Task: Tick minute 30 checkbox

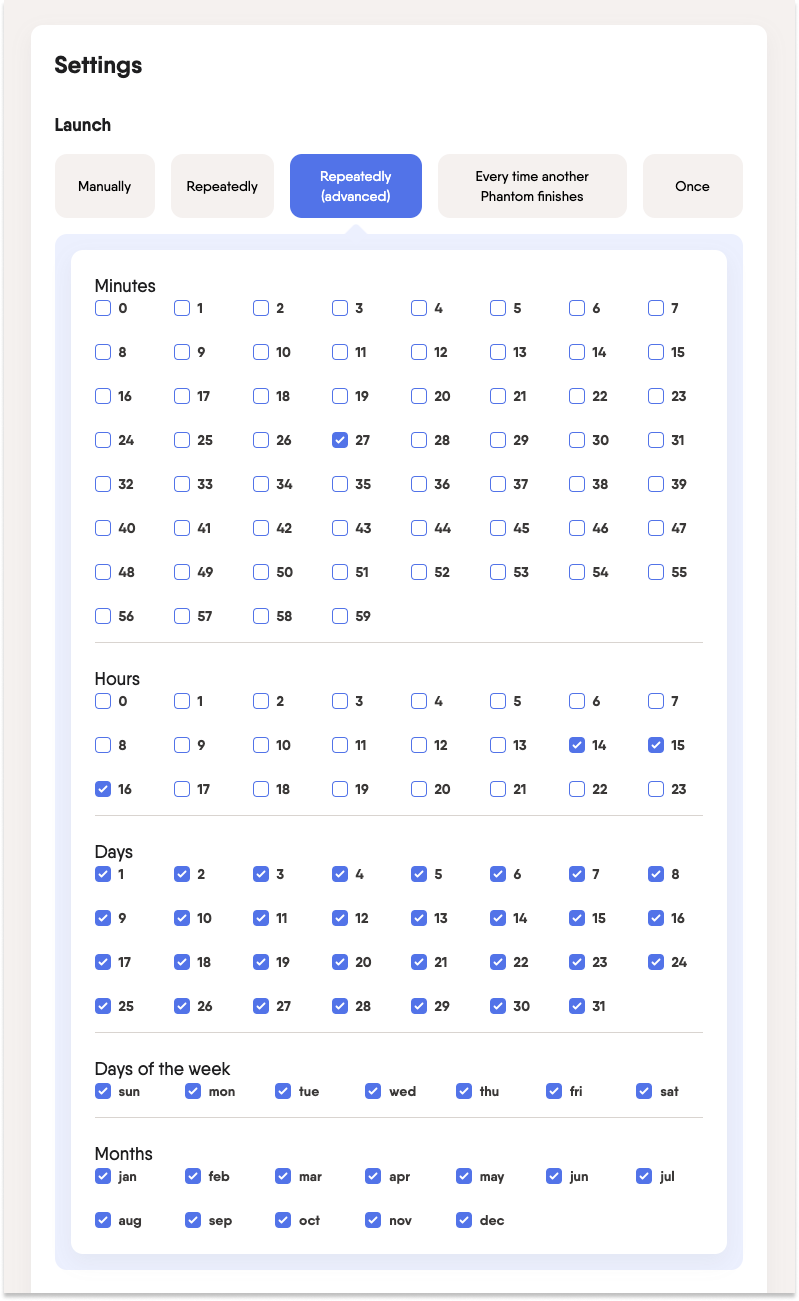Action: [577, 440]
